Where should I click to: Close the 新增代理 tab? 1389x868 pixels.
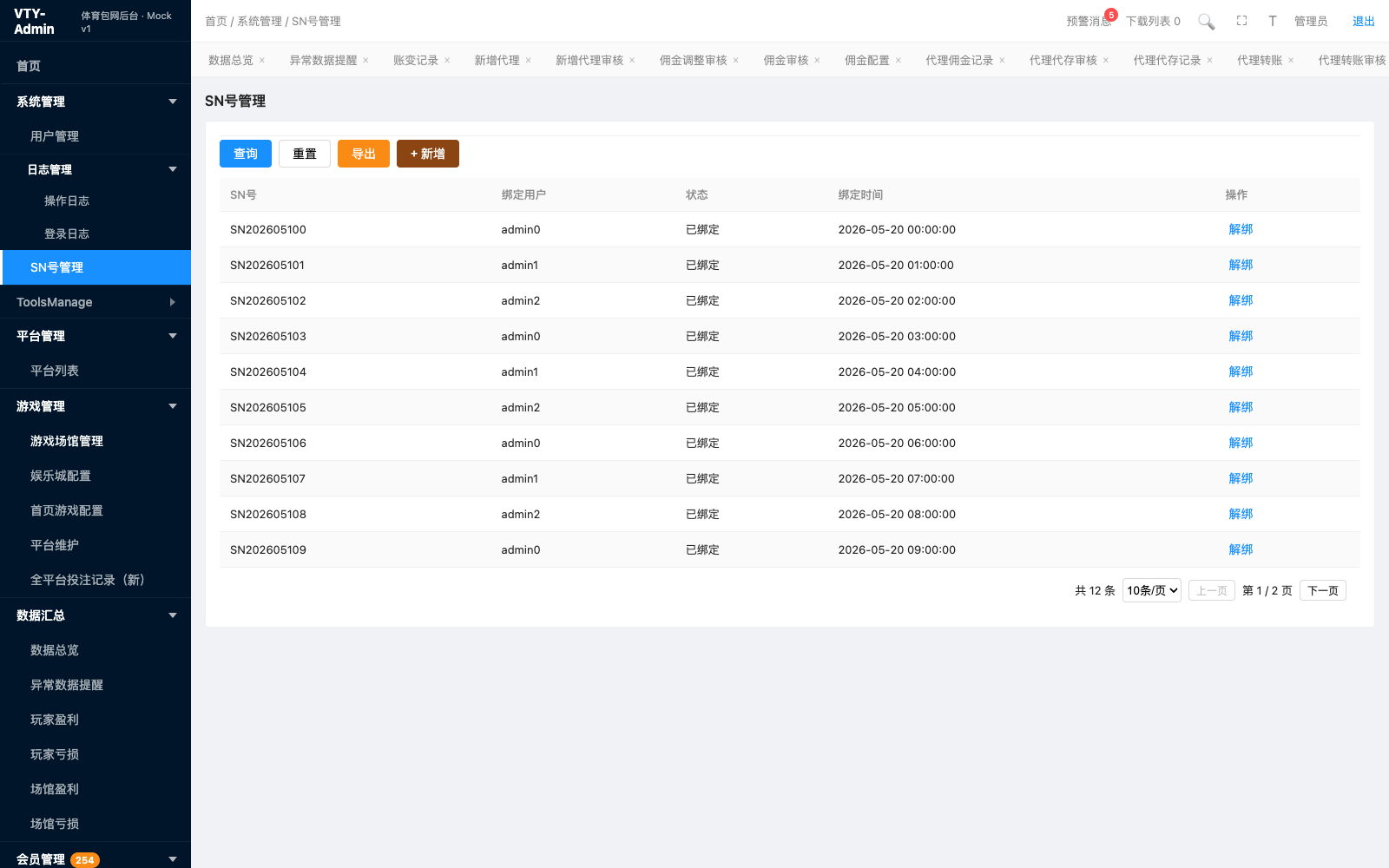[529, 61]
